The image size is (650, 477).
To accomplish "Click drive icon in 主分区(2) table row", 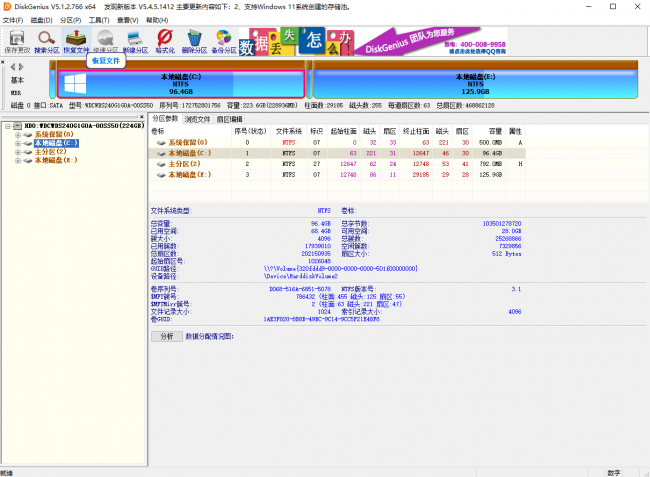I will coord(161,164).
